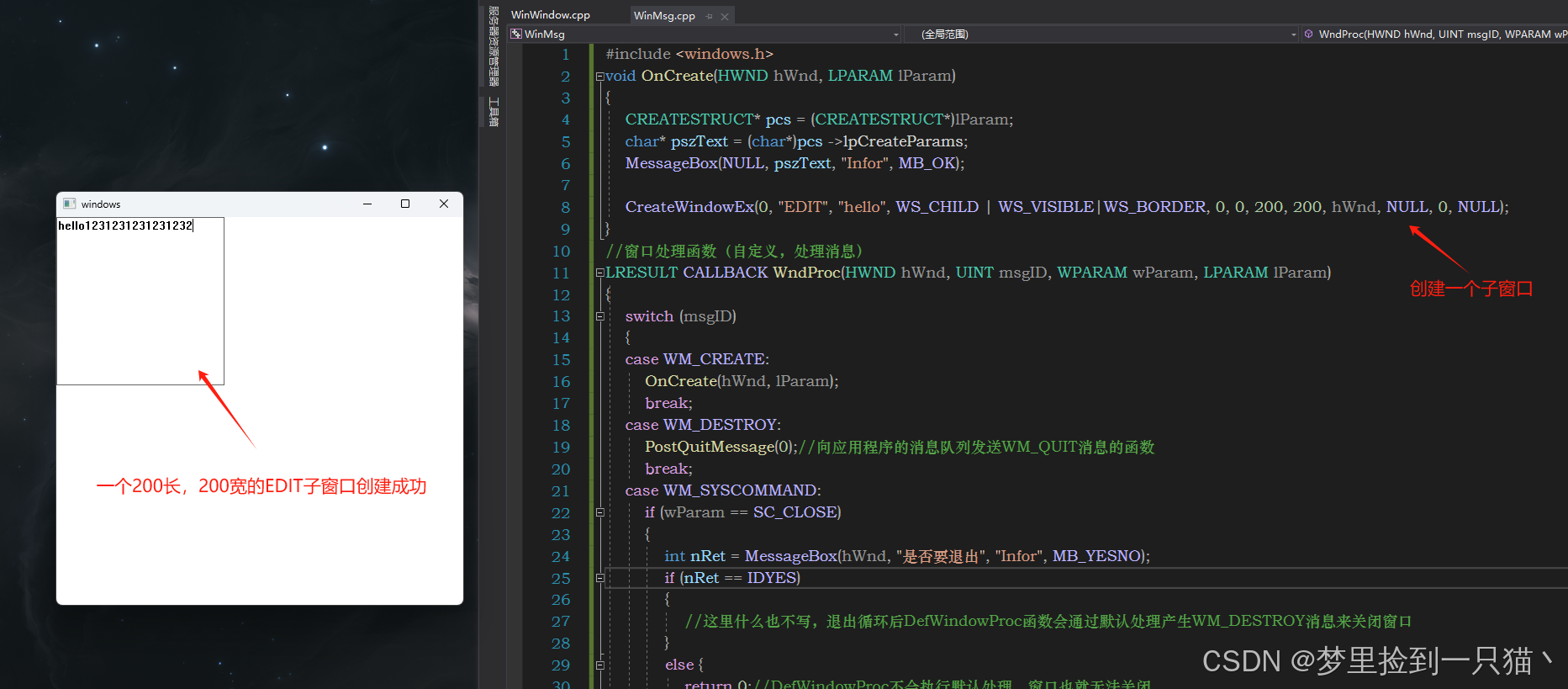Click line number 20 in the gutter
The width and height of the screenshot is (1568, 689).
click(561, 469)
